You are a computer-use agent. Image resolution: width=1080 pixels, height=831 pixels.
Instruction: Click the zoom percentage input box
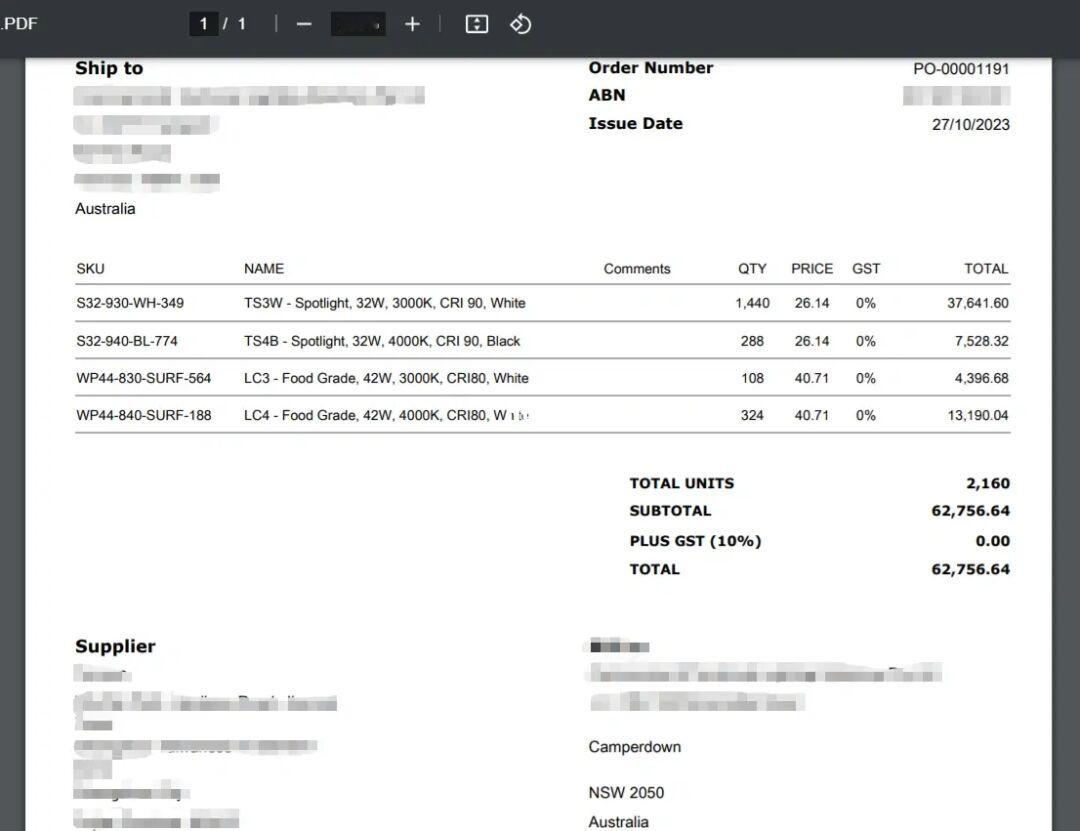coord(358,24)
